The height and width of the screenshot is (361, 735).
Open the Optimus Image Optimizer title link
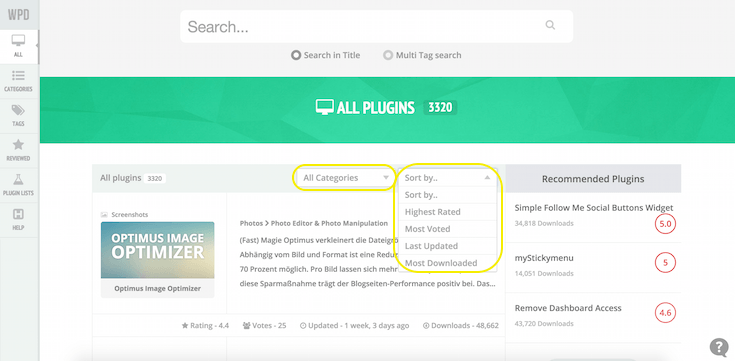158,288
